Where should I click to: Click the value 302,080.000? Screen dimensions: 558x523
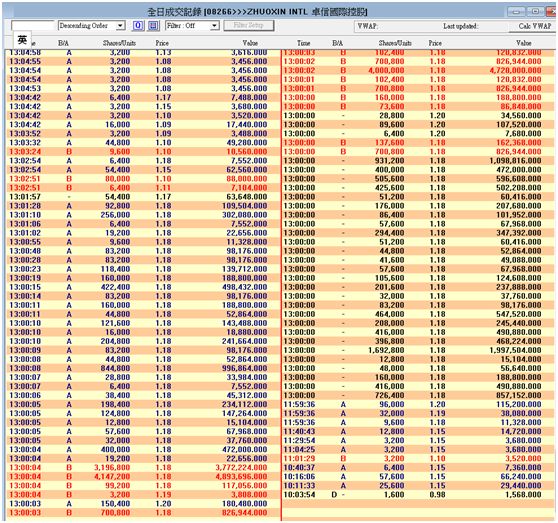[244, 215]
